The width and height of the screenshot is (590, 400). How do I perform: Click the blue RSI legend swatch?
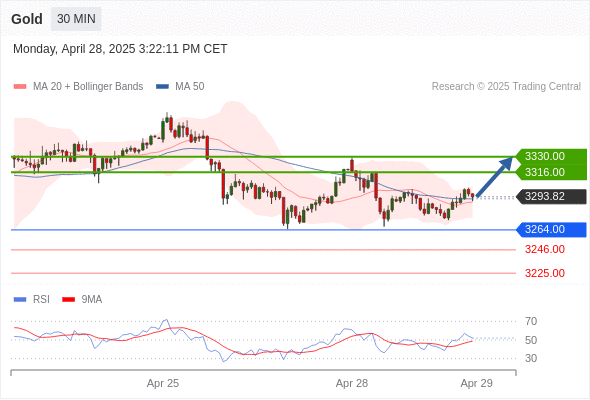click(20, 300)
